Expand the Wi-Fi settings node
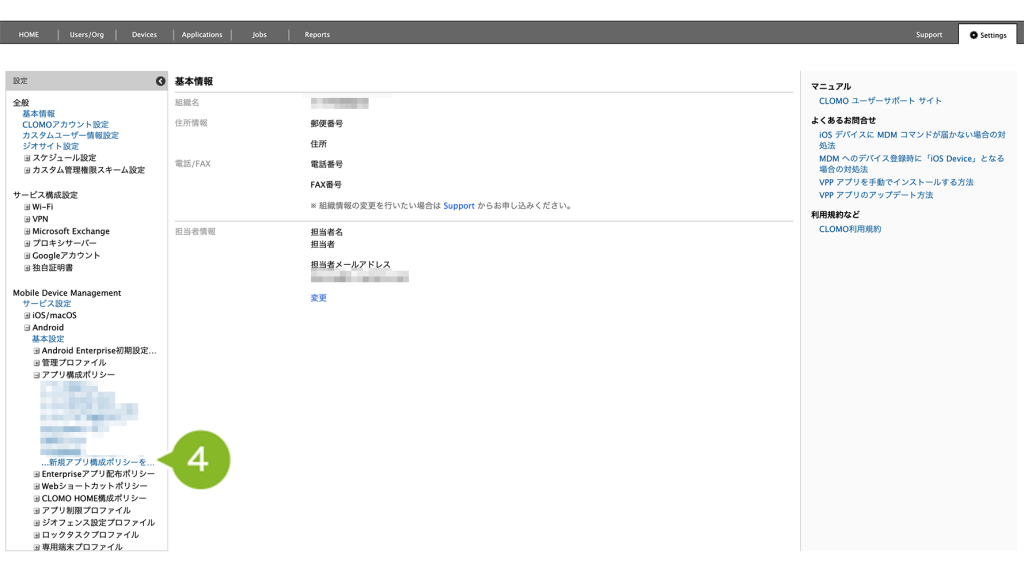The image size is (1024, 576). click(x=28, y=207)
